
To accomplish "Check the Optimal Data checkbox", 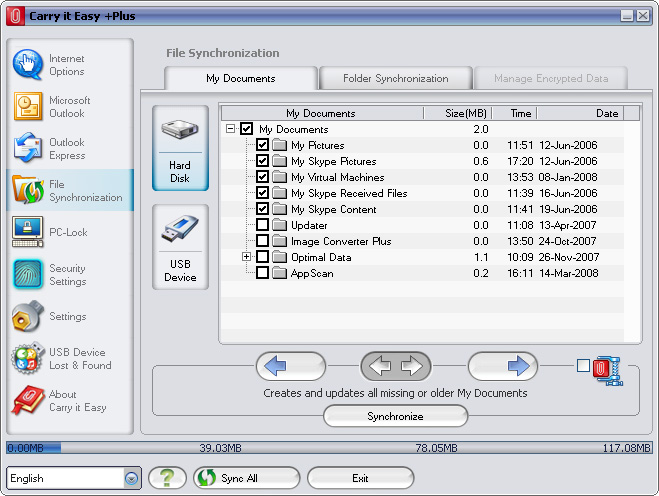I will [262, 256].
